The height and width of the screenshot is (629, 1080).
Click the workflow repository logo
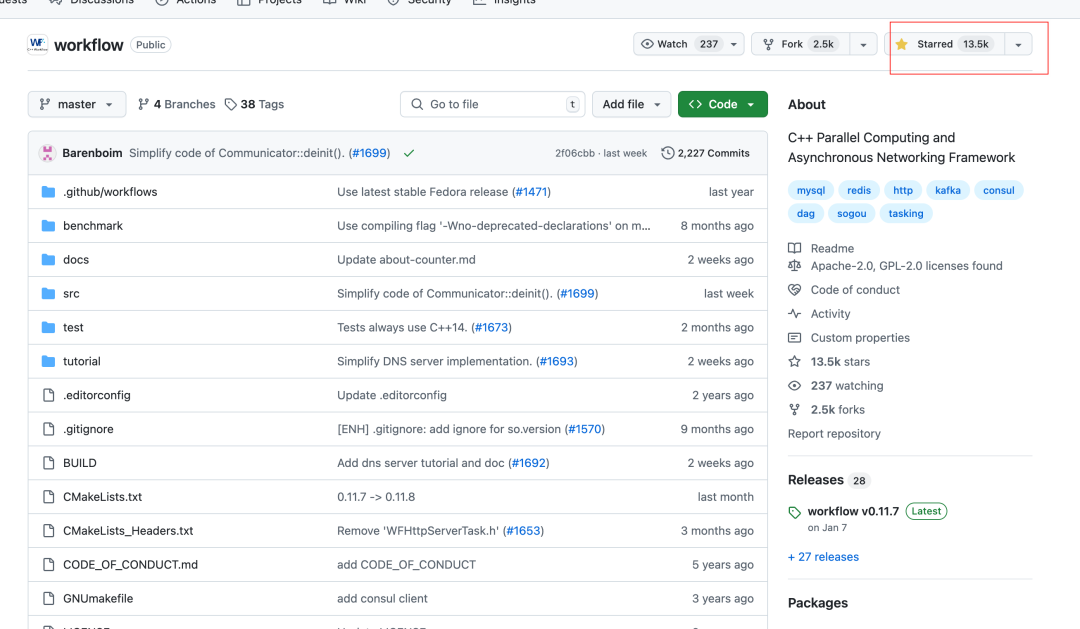click(x=38, y=44)
